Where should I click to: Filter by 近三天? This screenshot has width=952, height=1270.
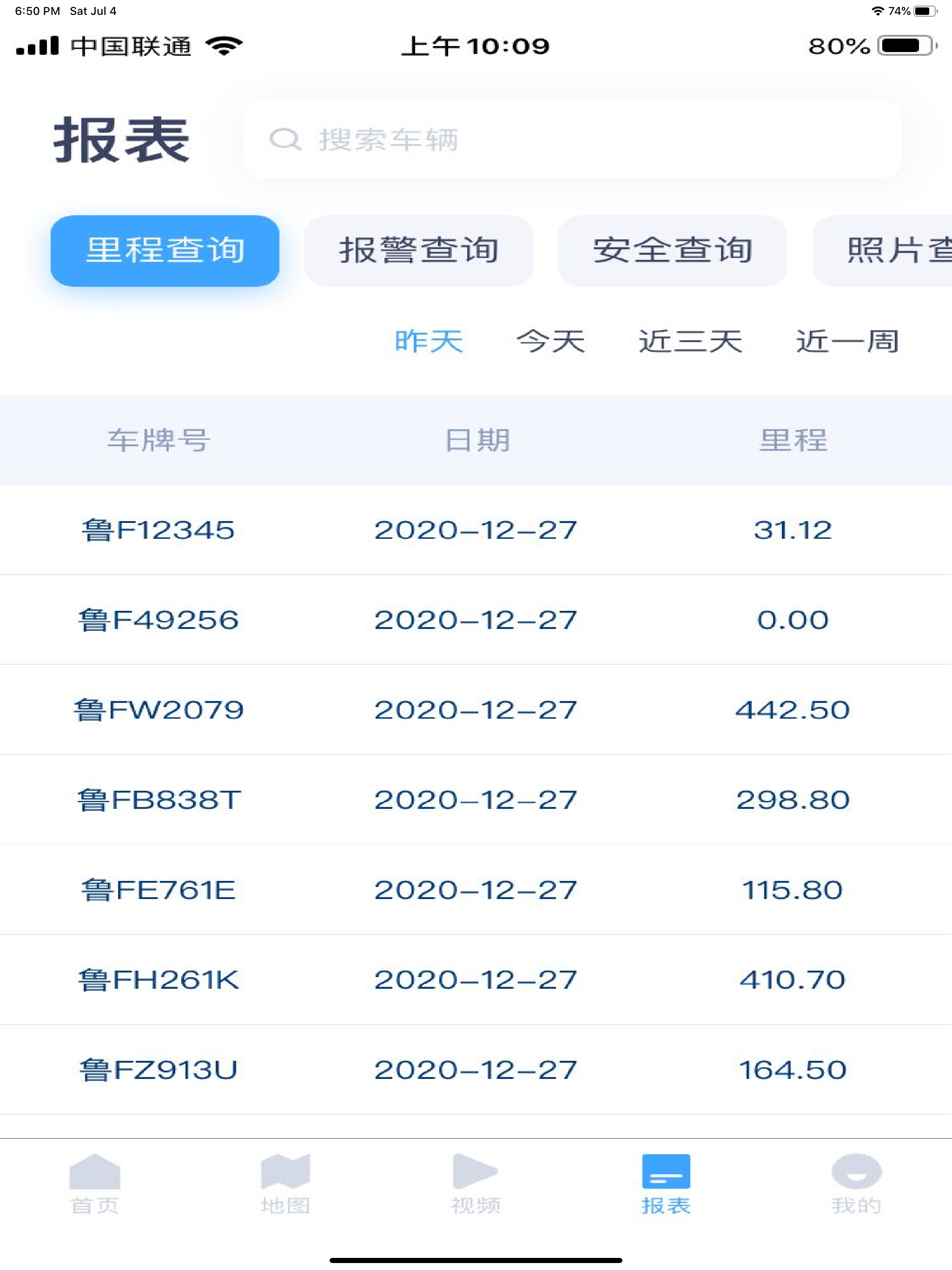[x=691, y=342]
